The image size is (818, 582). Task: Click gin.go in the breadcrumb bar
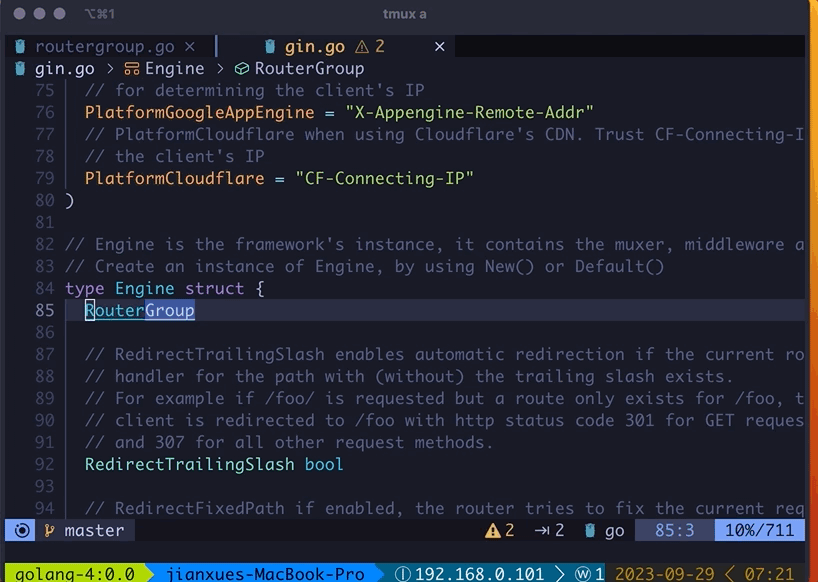65,69
